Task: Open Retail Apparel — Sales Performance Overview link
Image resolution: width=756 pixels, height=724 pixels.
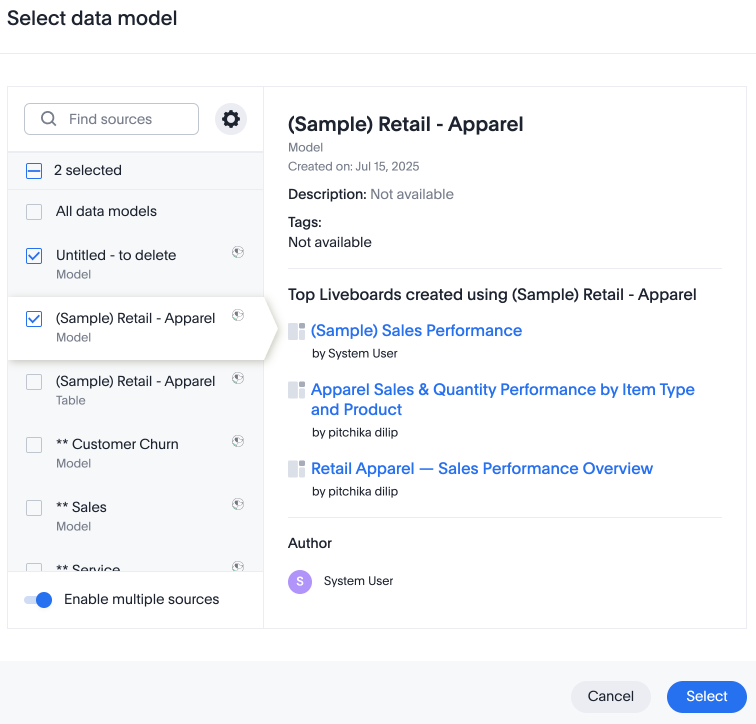Action: [x=482, y=469]
